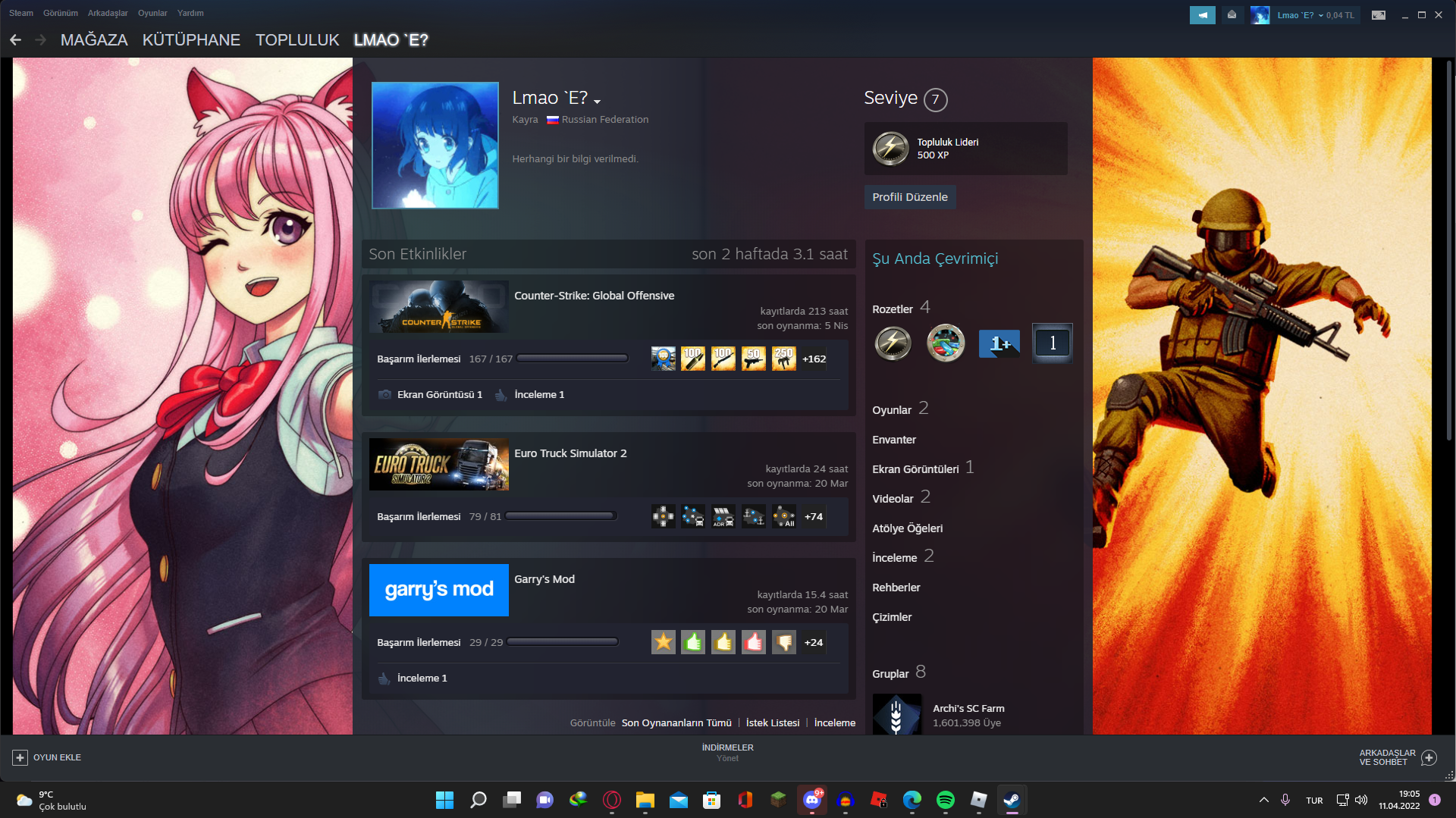The image size is (1456, 818).
Task: Open the Windows Start menu button
Action: (444, 800)
